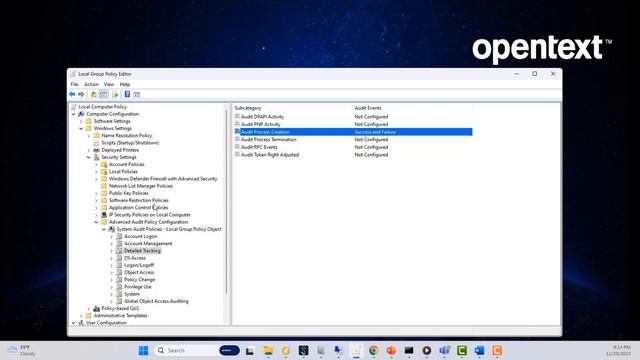The image size is (640, 360).
Task: Select Audit RPC Events policy
Action: tap(259, 147)
